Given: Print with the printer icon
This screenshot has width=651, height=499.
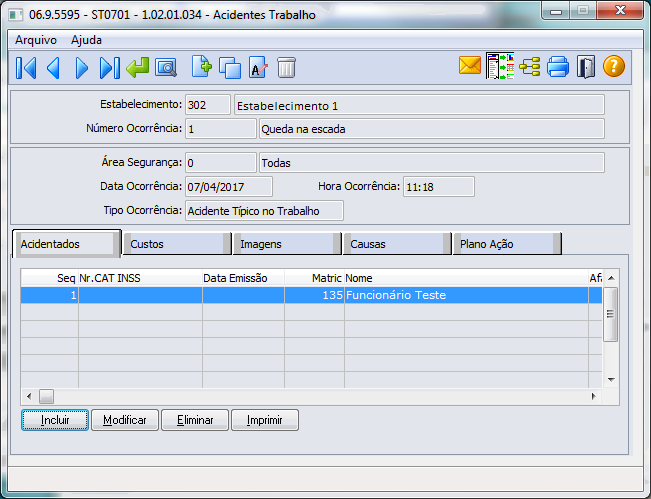Looking at the screenshot, I should point(558,67).
